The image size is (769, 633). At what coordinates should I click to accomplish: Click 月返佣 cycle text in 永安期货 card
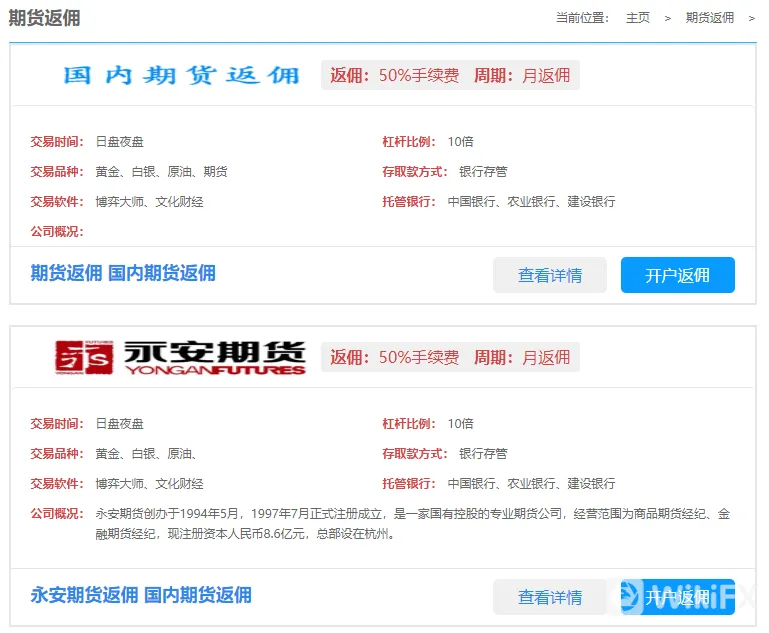[546, 357]
